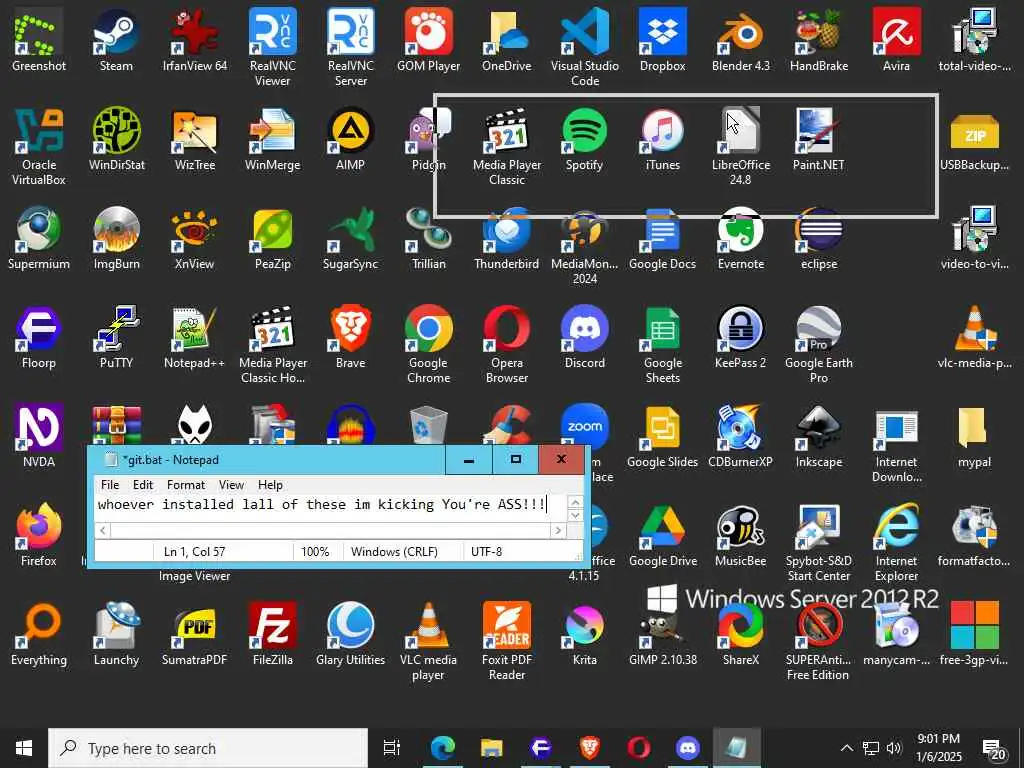Select the mypal folder icon
Image resolution: width=1024 pixels, height=768 pixels.
[x=974, y=438]
